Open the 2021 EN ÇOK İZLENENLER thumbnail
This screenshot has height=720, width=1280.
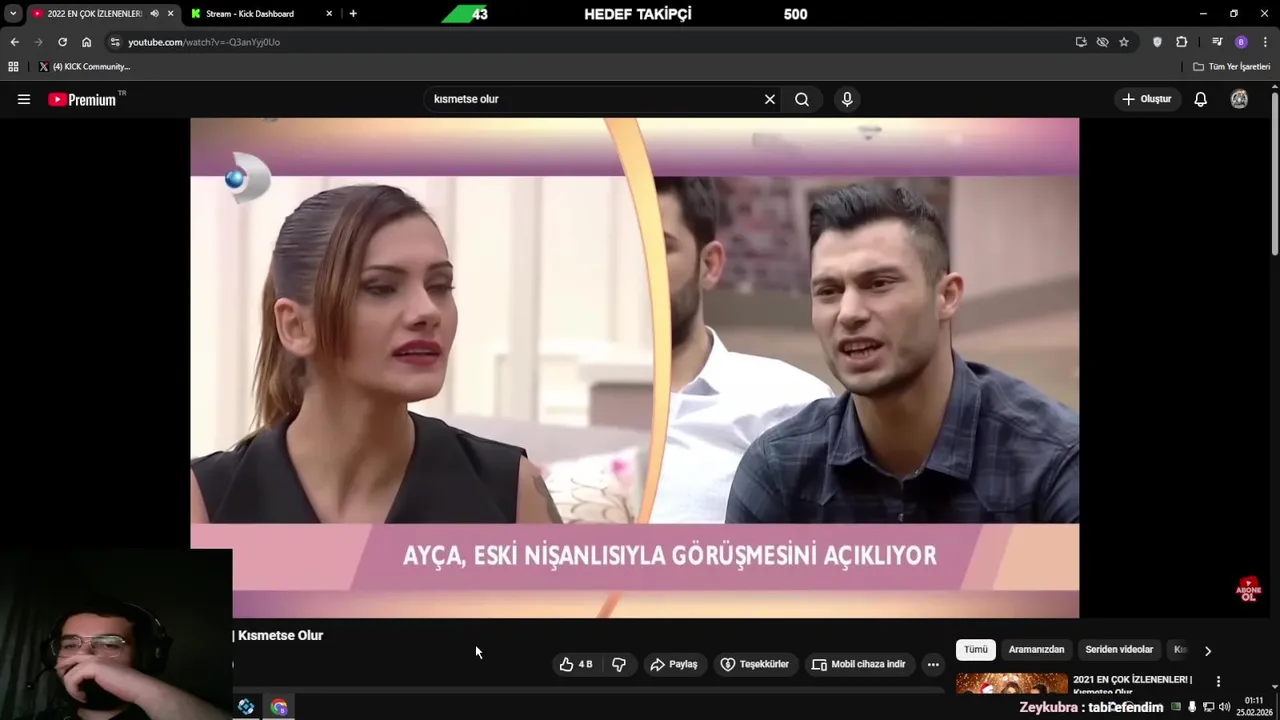click(x=1012, y=684)
